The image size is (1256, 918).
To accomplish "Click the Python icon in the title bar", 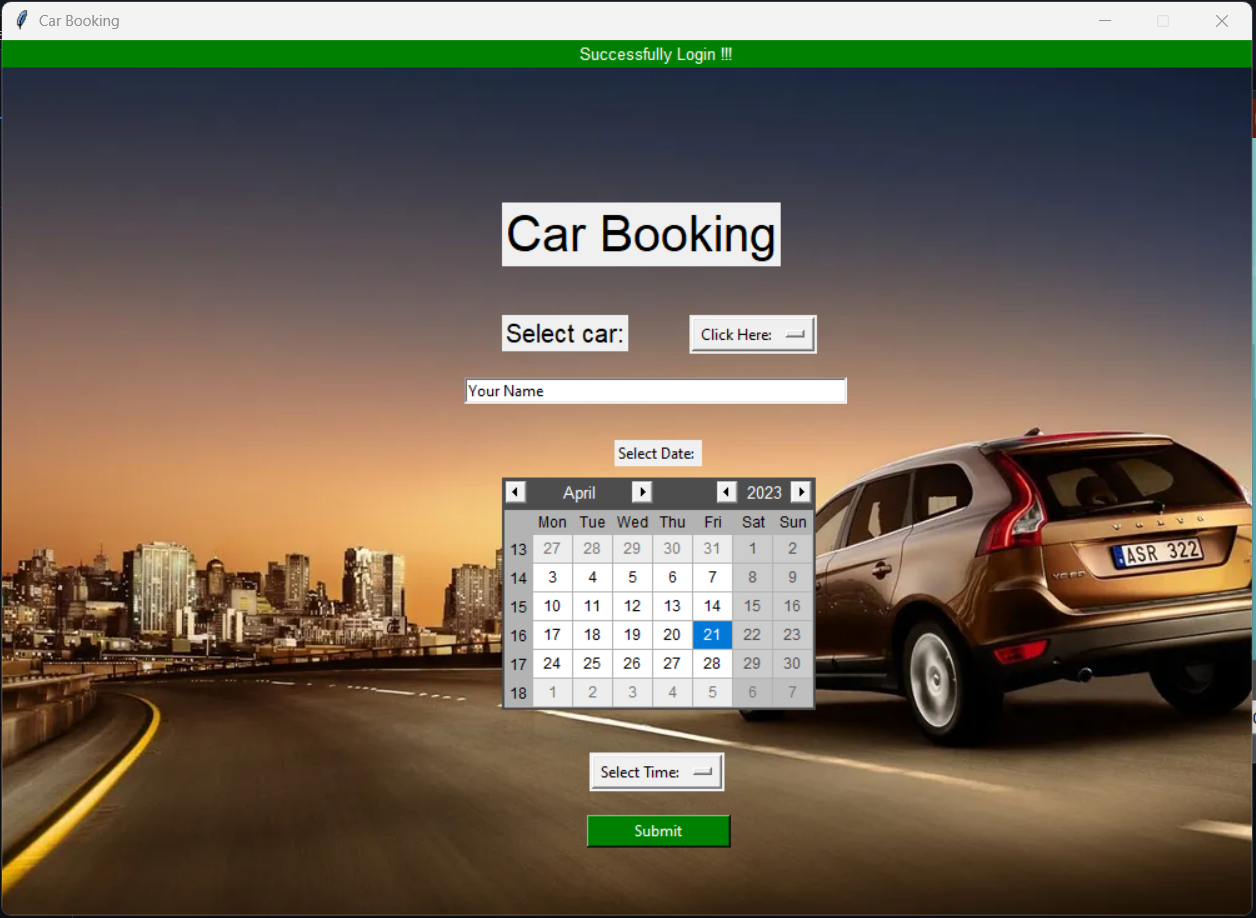I will [x=19, y=19].
